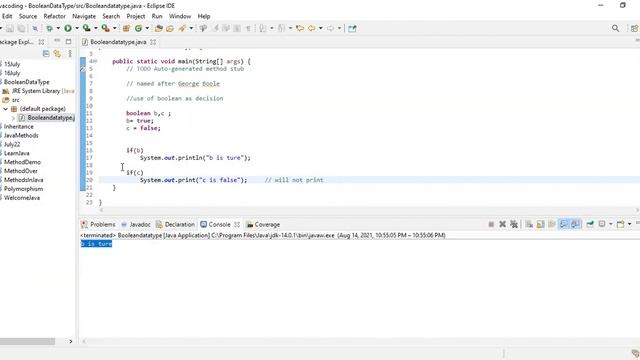Click Package Explorer horizontal scrollbar thumb
640x360 pixels.
[x=27, y=341]
